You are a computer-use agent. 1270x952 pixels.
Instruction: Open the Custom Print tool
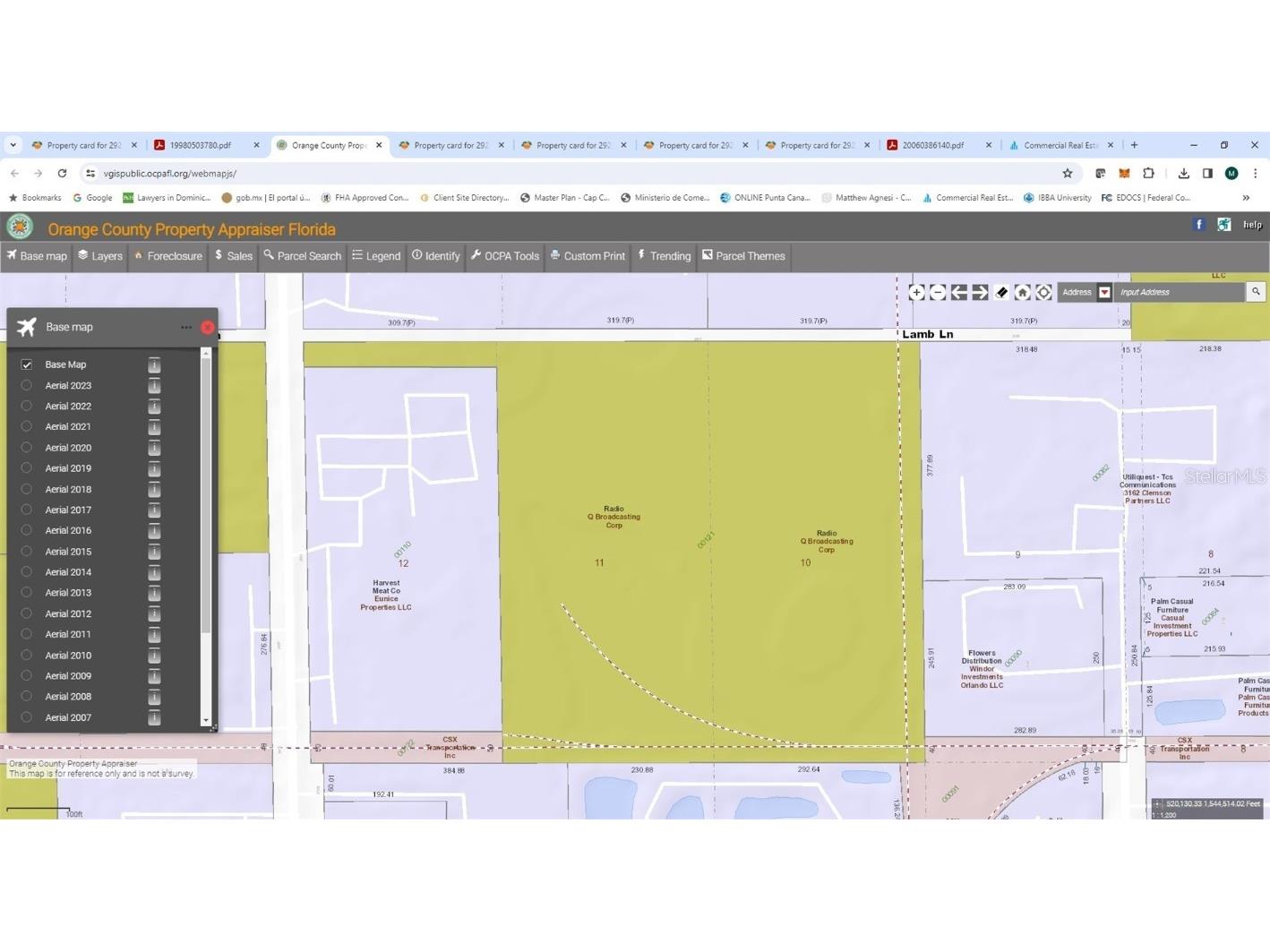click(588, 256)
